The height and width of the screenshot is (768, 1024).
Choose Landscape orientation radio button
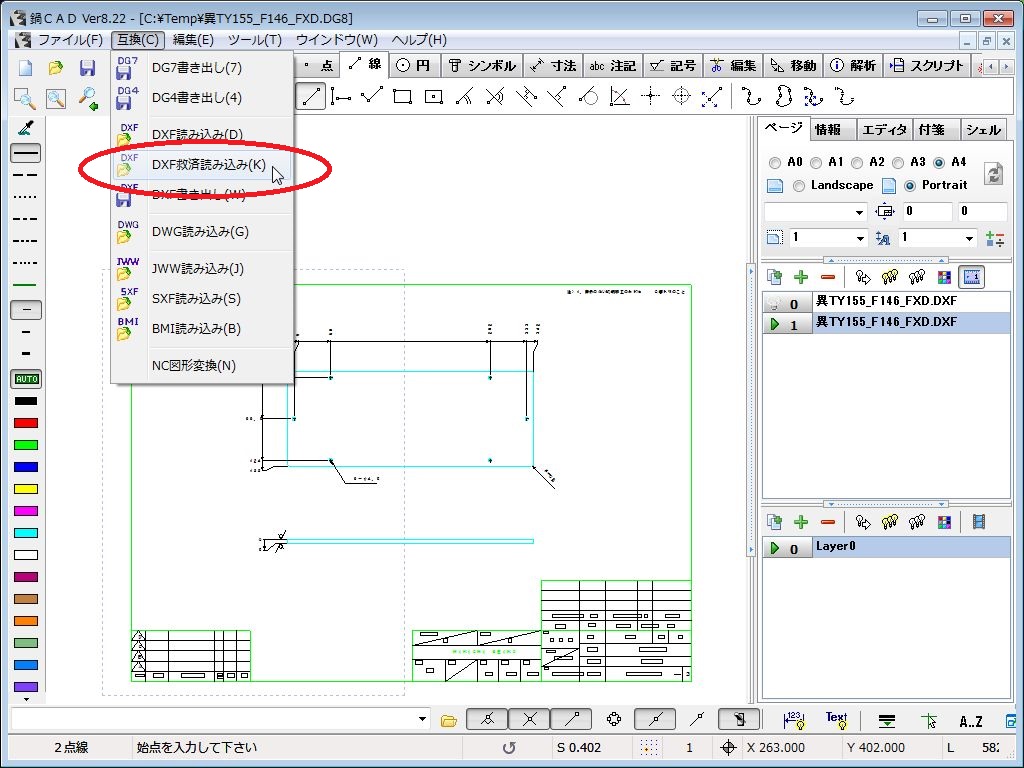(x=799, y=186)
